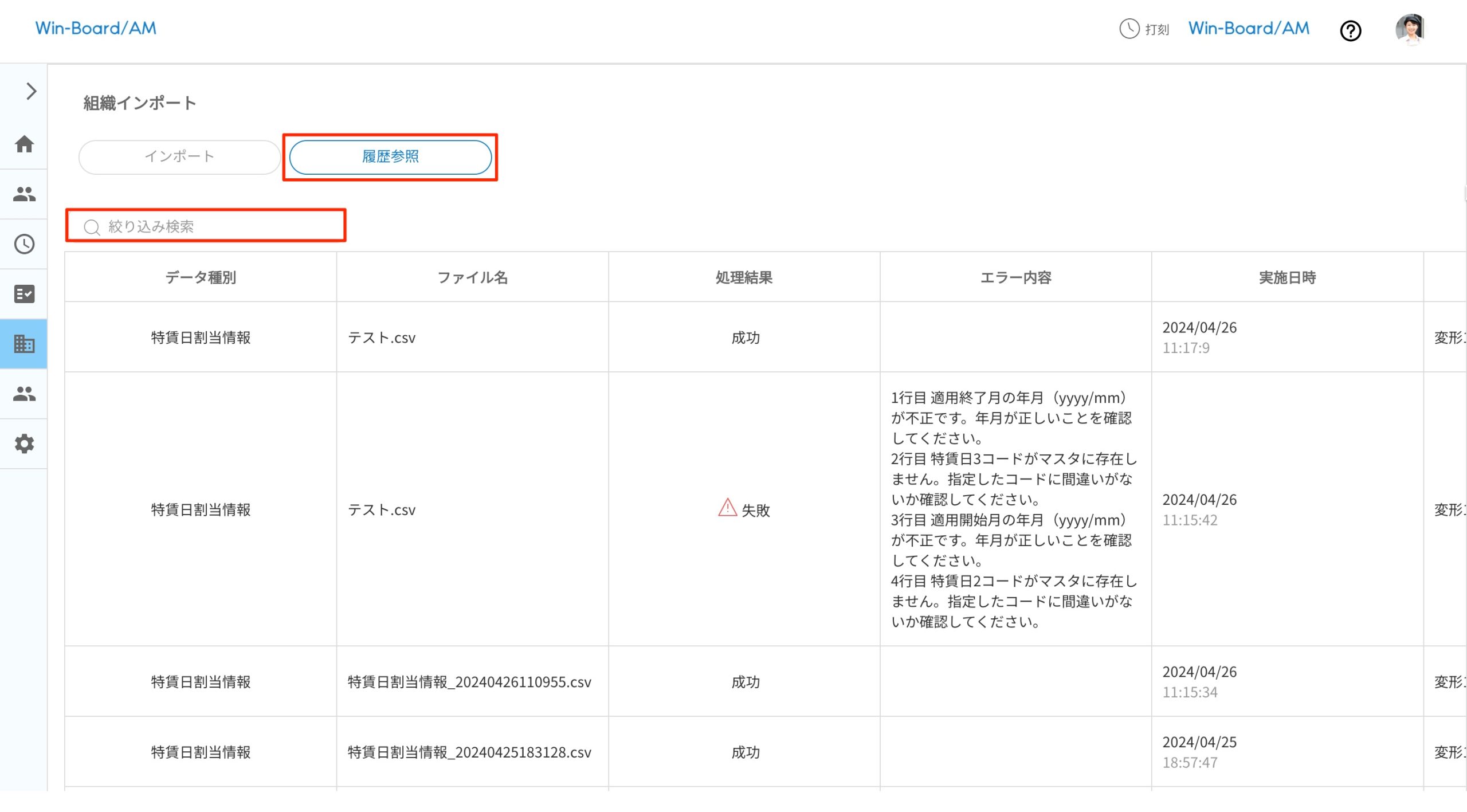Viewport: 1467px width, 812px height.
Task: Open the 打刻 time-stamp link
Action: click(x=1156, y=29)
